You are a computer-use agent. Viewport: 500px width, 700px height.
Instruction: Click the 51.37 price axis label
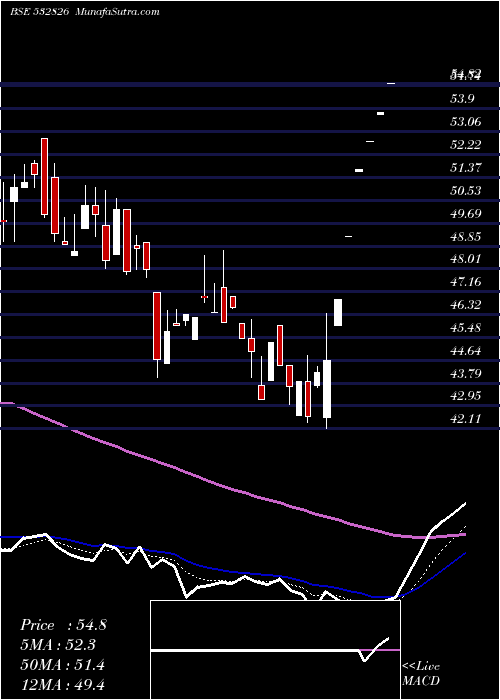(466, 167)
